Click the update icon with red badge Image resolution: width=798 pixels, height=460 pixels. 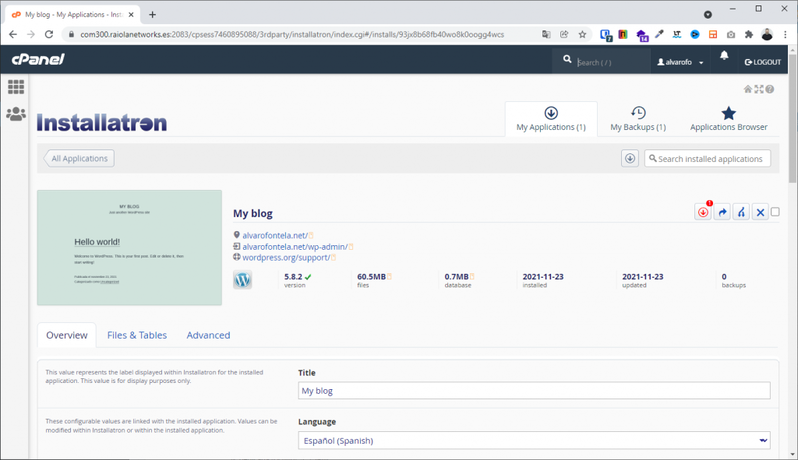[703, 212]
